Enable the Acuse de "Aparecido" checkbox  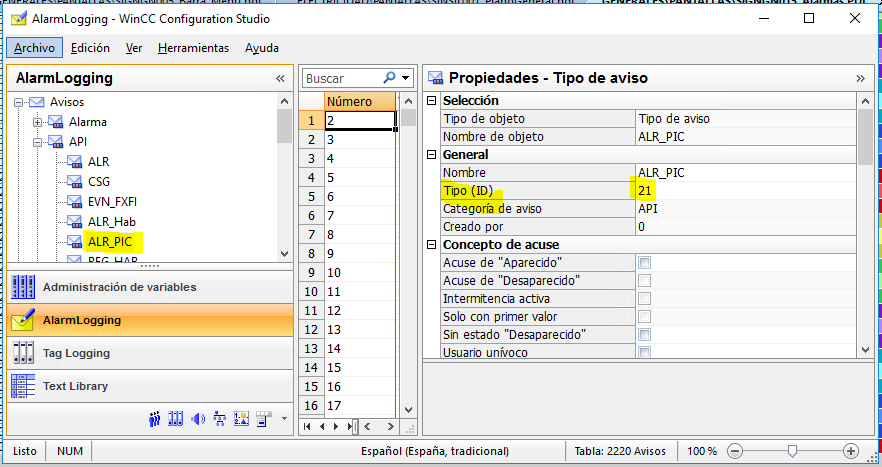[x=645, y=263]
